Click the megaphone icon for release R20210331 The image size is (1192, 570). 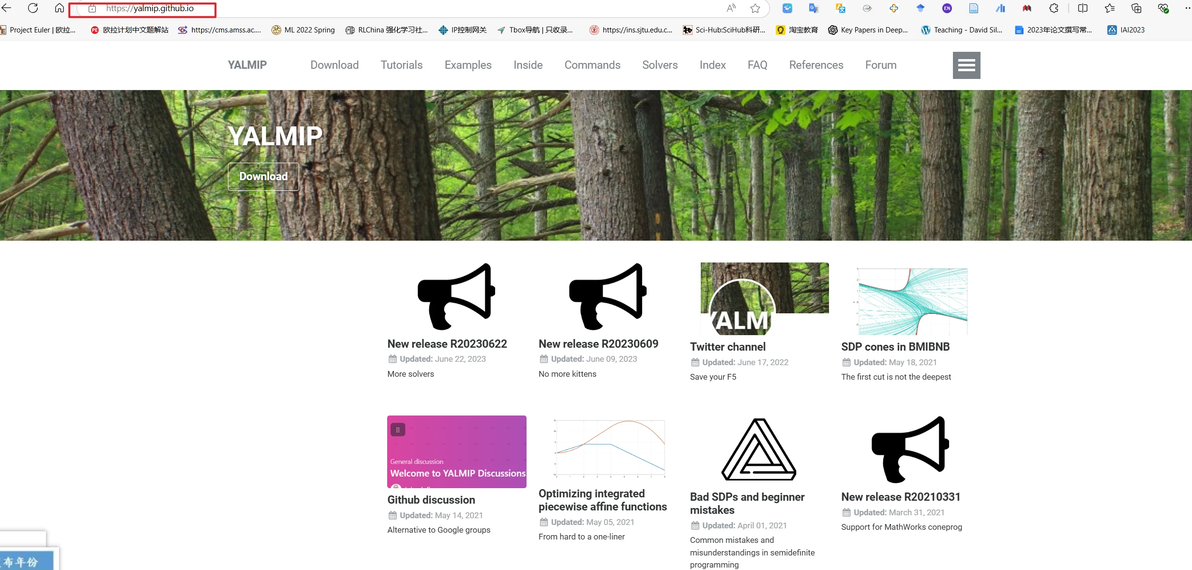pos(909,449)
